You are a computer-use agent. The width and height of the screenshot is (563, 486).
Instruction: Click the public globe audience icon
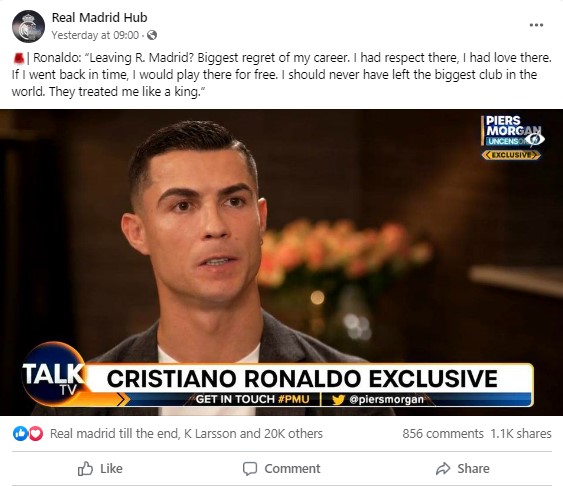pyautogui.click(x=152, y=35)
